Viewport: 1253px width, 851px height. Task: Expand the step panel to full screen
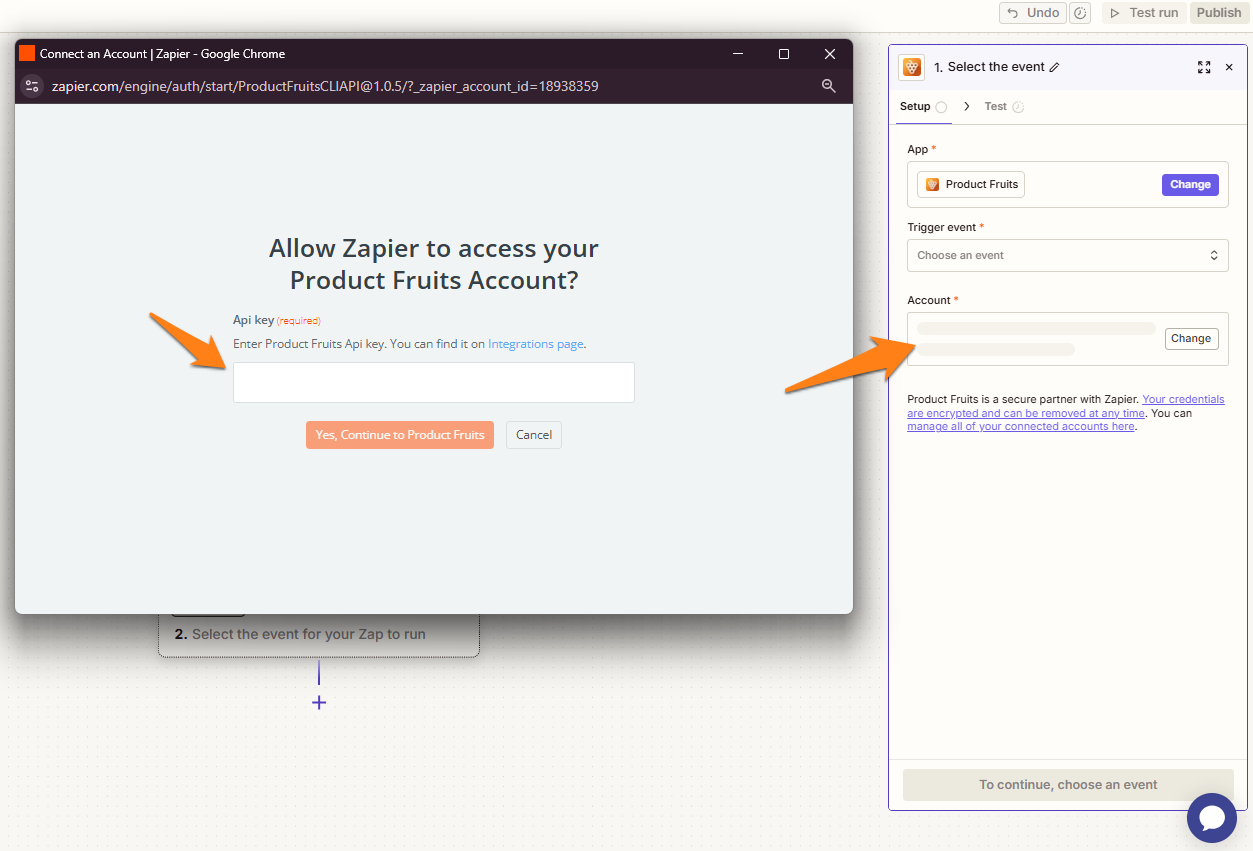point(1204,67)
